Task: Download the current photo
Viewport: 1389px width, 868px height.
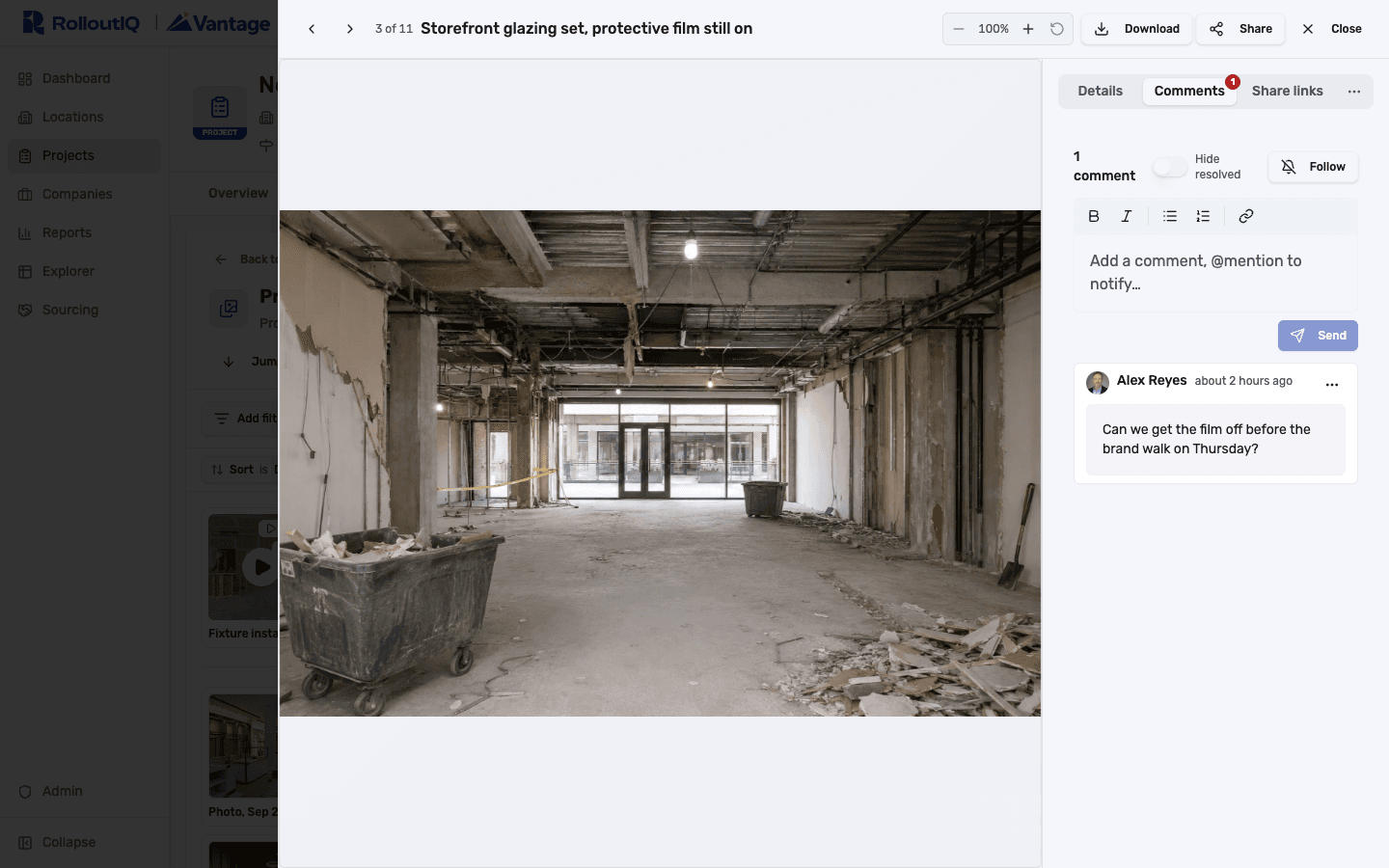Action: (1136, 29)
